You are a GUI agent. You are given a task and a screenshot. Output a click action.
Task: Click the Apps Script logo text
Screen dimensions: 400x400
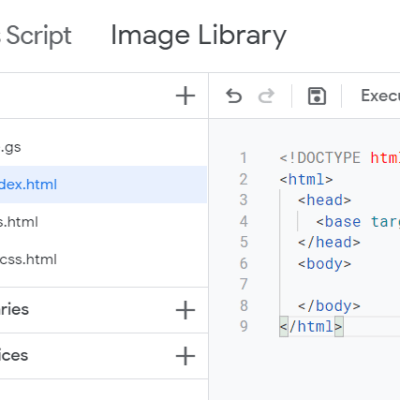pos(36,36)
